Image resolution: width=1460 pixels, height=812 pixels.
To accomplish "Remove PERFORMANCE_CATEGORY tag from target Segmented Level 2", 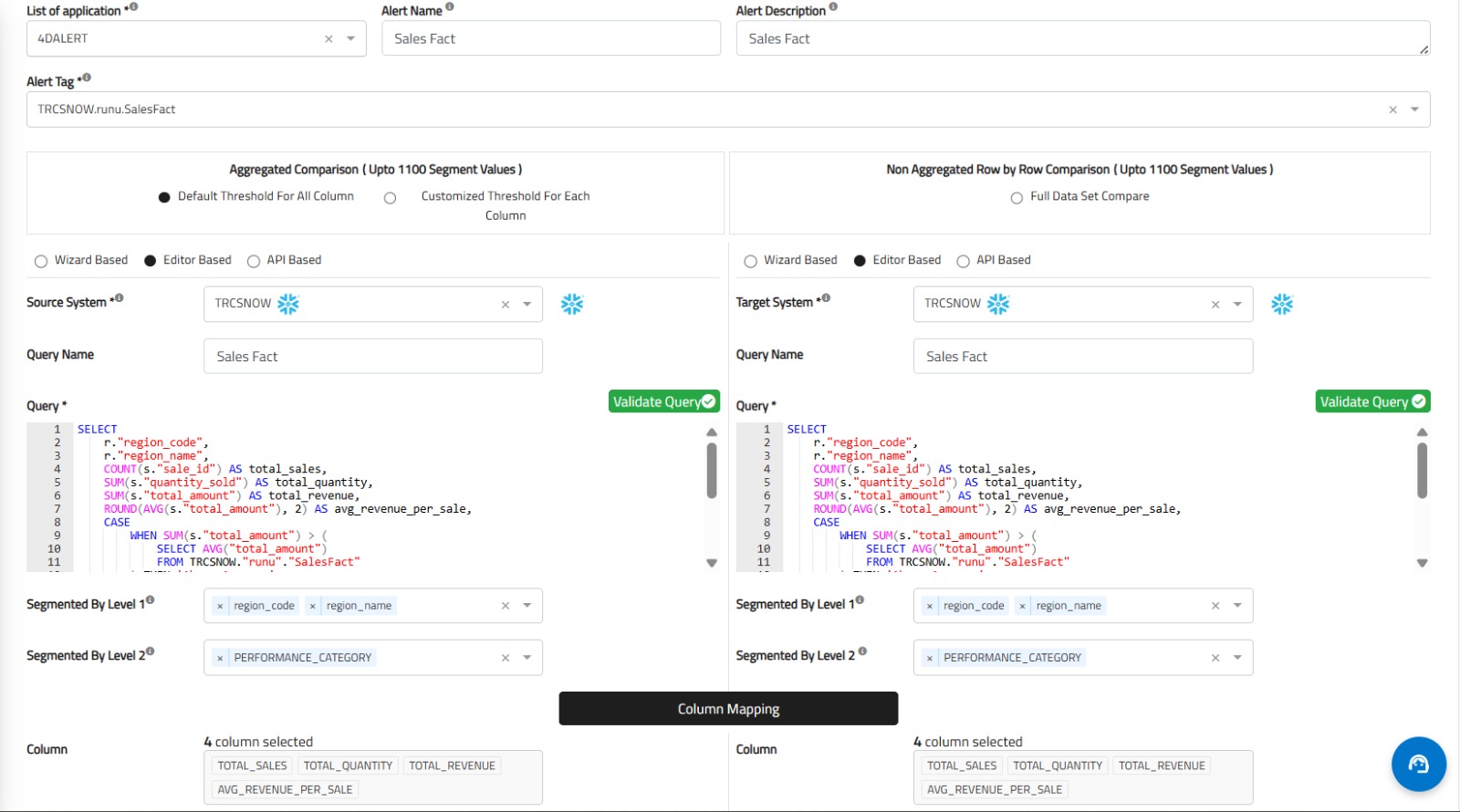I will (930, 658).
